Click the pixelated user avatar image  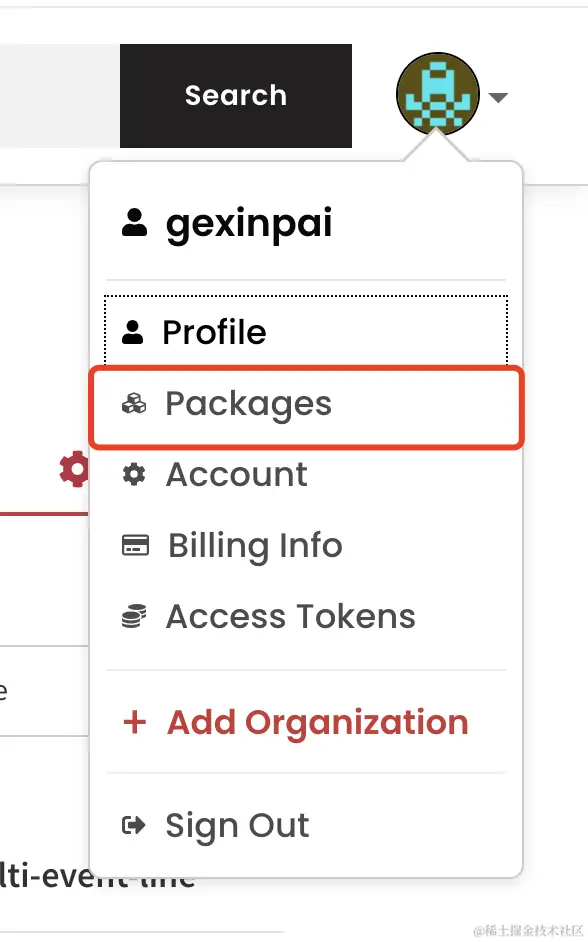(438, 94)
